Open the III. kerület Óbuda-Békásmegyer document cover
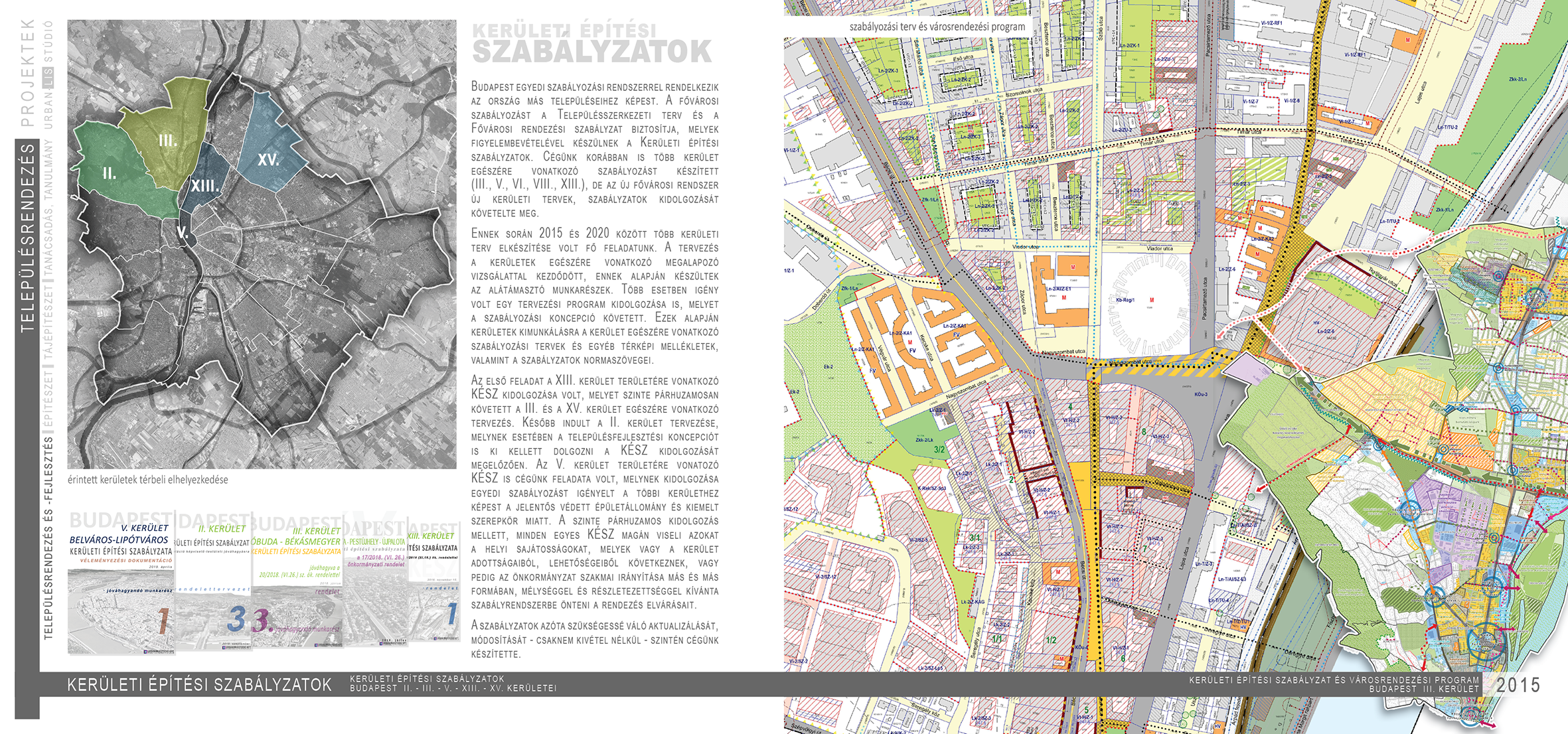 tap(297, 581)
